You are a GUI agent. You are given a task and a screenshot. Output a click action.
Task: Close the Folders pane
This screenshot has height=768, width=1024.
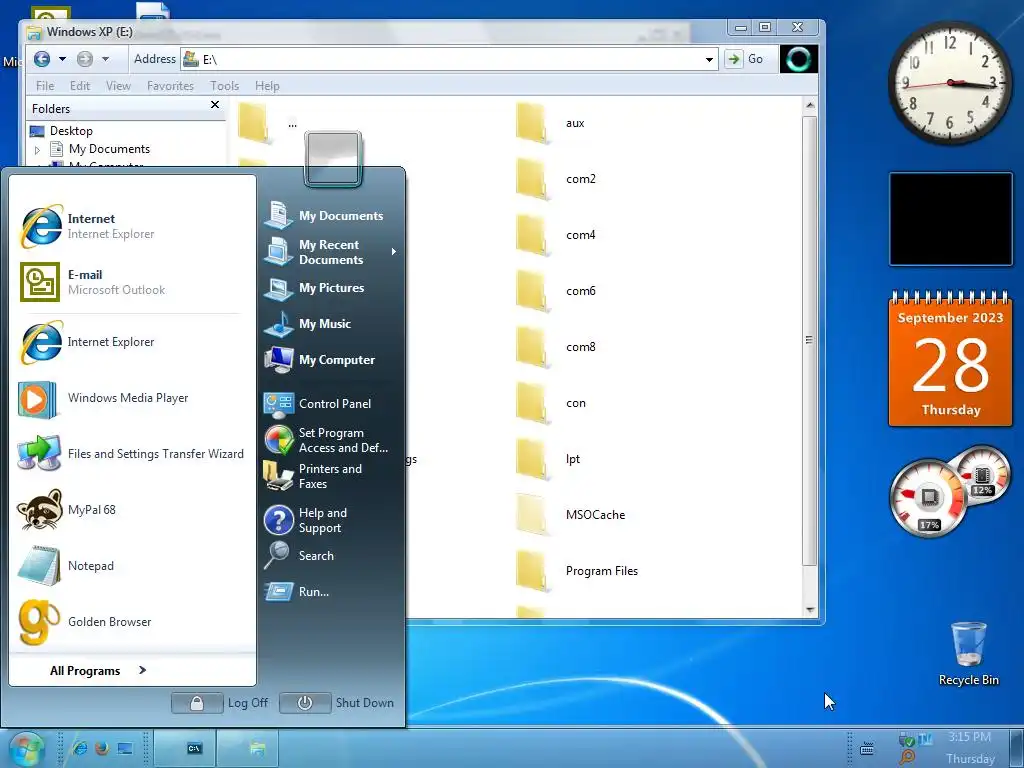215,104
